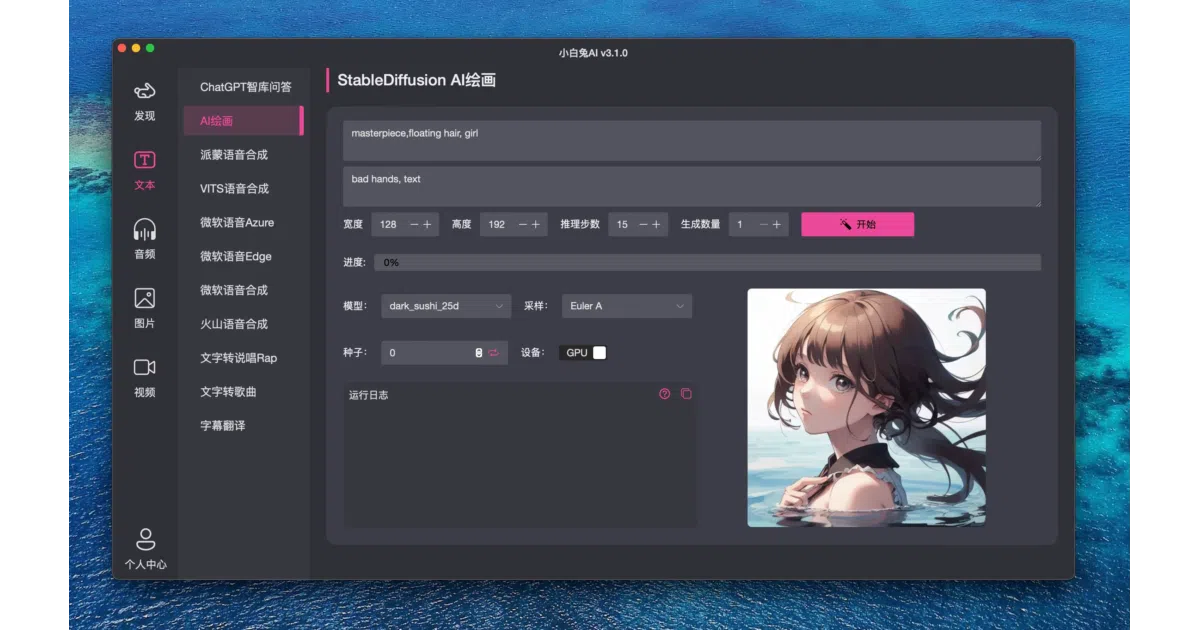The height and width of the screenshot is (630, 1200).
Task: Click the negative prompt 'bad hands, text' box
Action: coord(691,187)
